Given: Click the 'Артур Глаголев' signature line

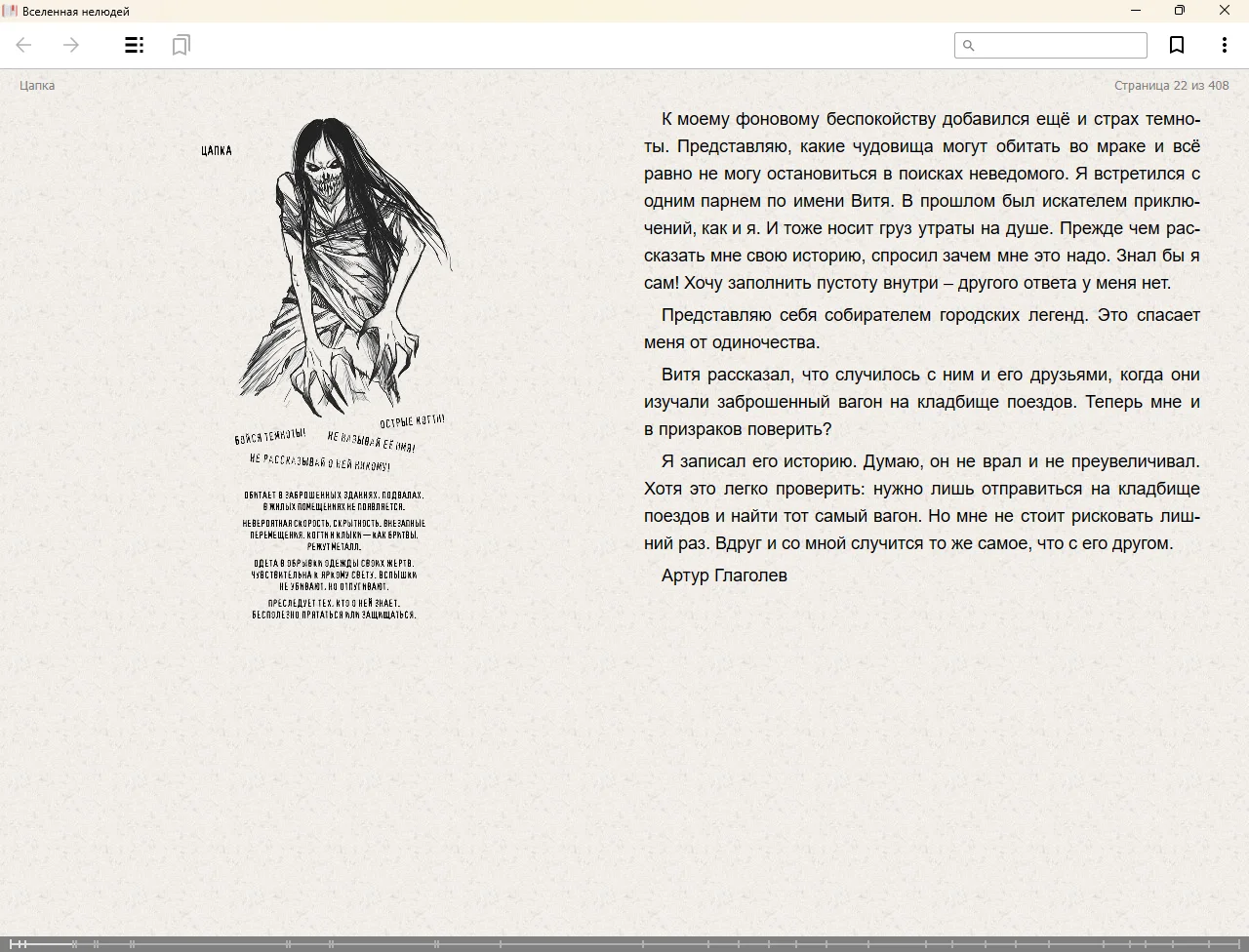Looking at the screenshot, I should (724, 575).
